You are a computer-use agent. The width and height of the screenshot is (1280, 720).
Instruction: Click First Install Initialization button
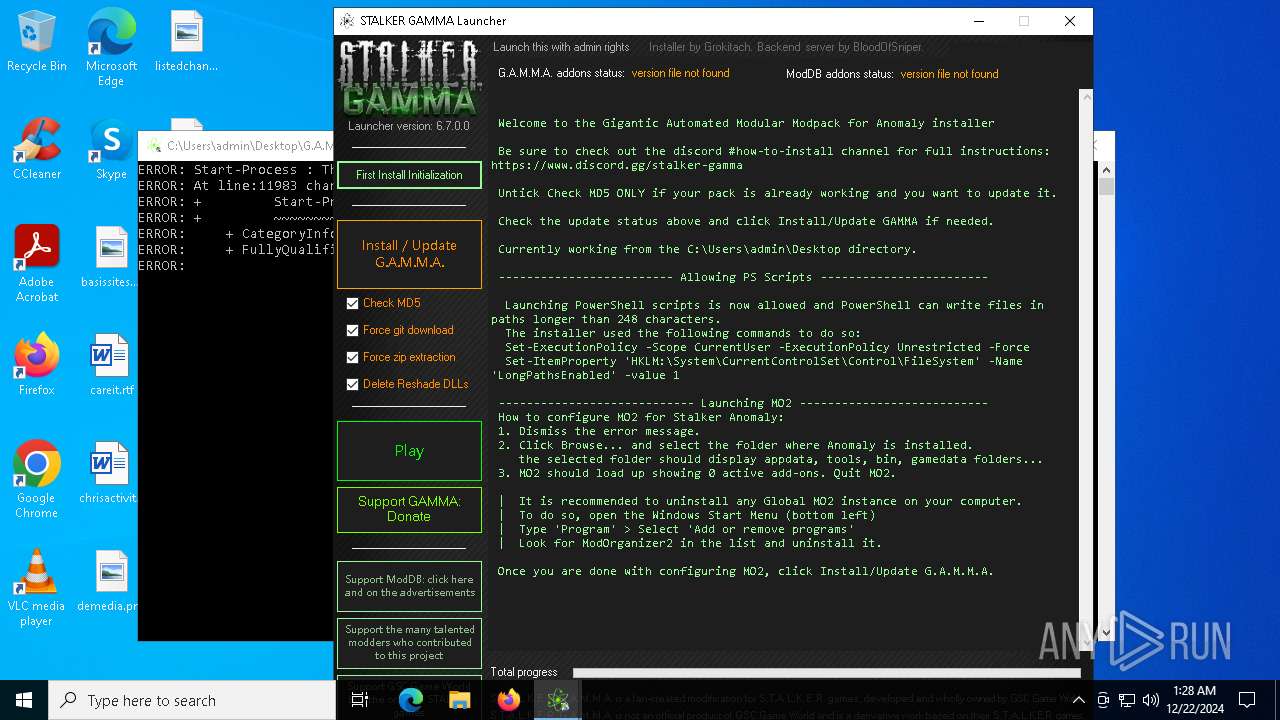click(x=409, y=175)
